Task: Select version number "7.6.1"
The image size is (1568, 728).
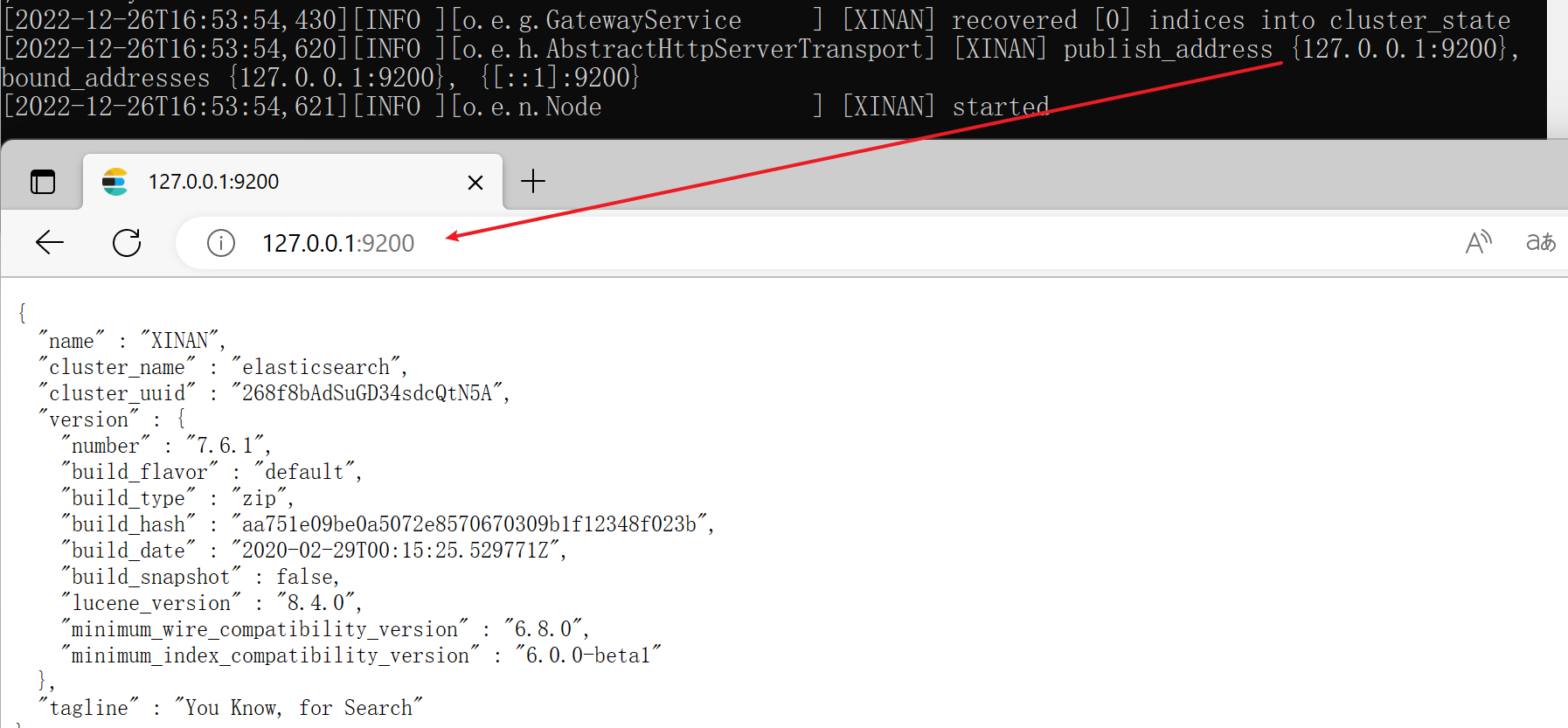Action: tap(225, 446)
